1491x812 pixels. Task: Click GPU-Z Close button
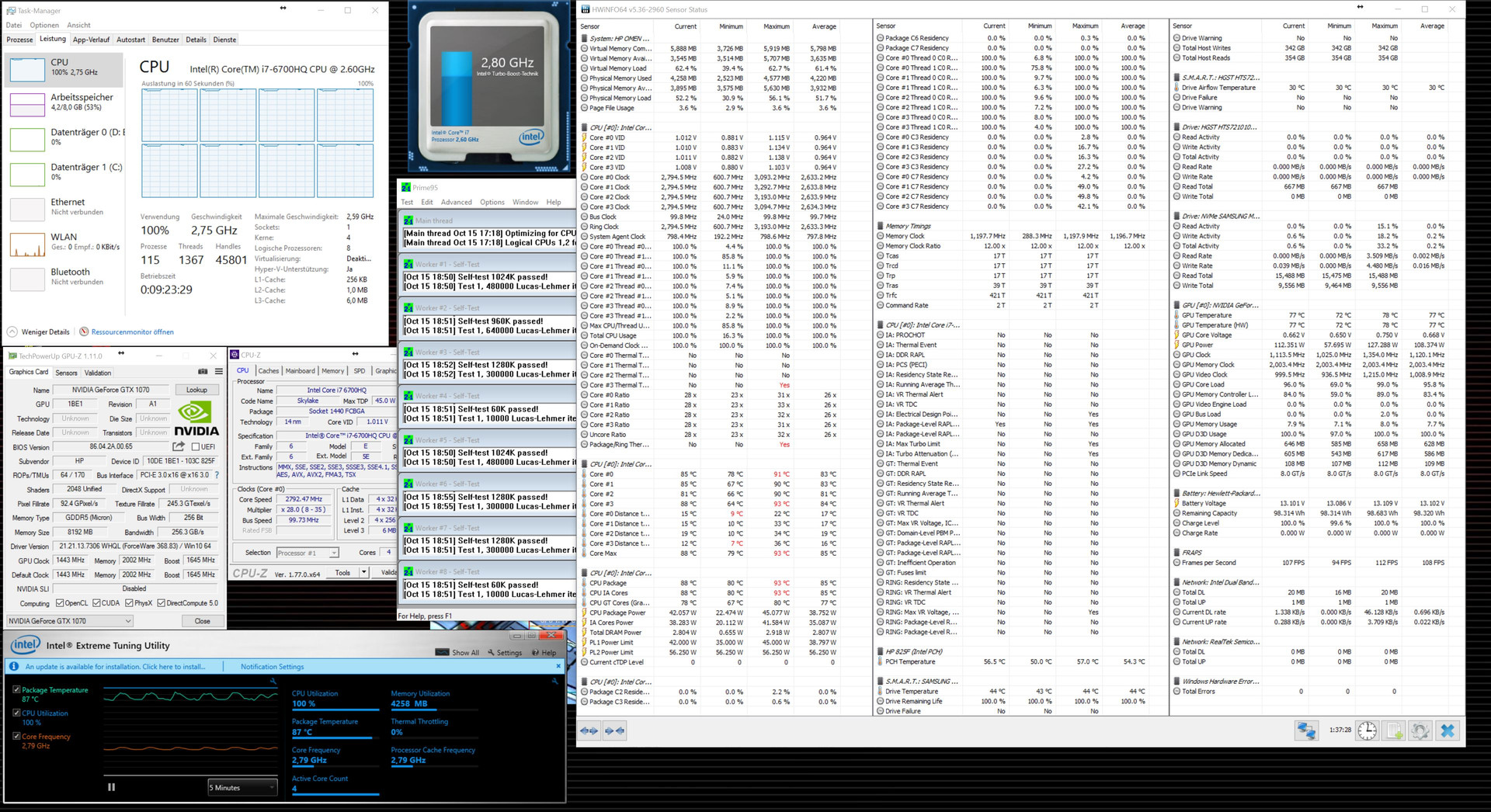click(x=202, y=621)
